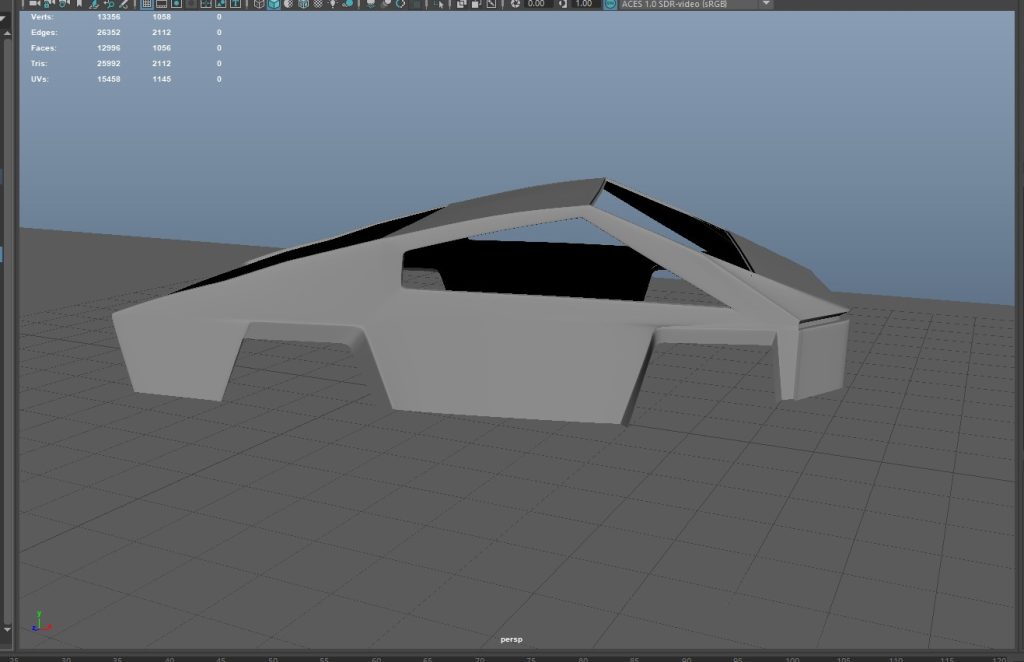The height and width of the screenshot is (662, 1024).
Task: Click the Gamma value field 1.00
Action: pyautogui.click(x=584, y=4)
